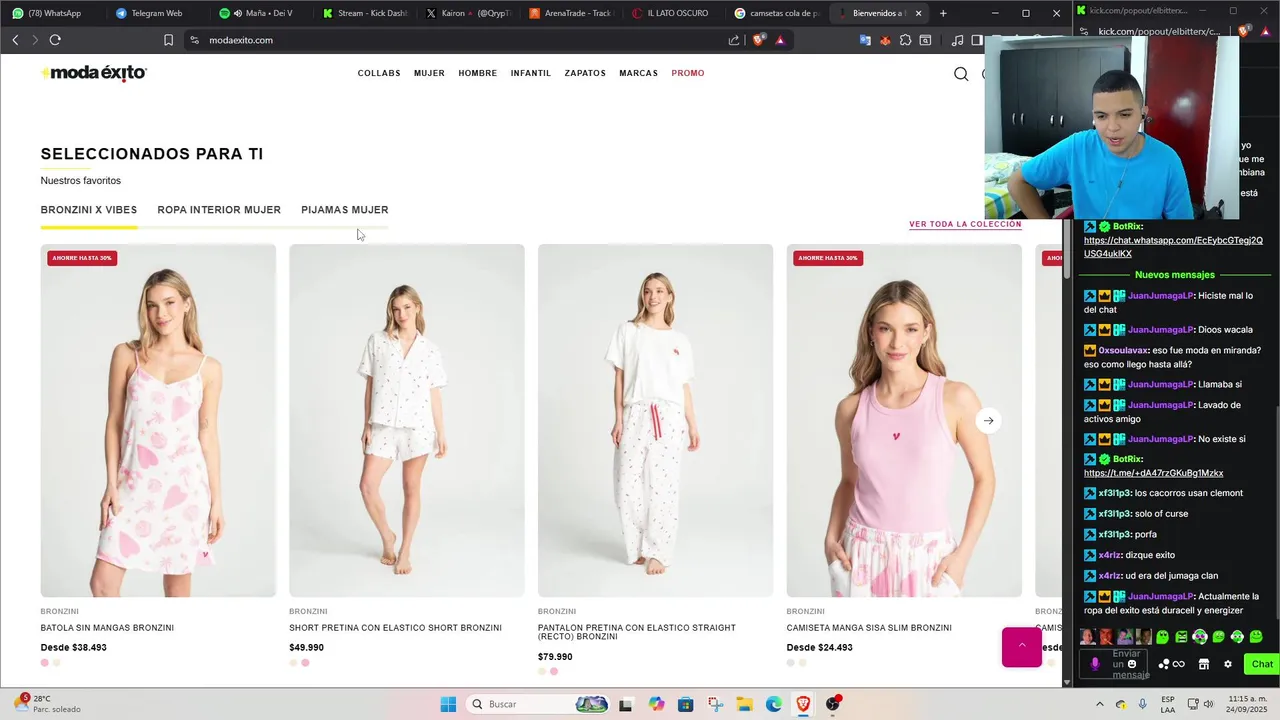
Task: Reload the modaexito.com page
Action: 55,40
